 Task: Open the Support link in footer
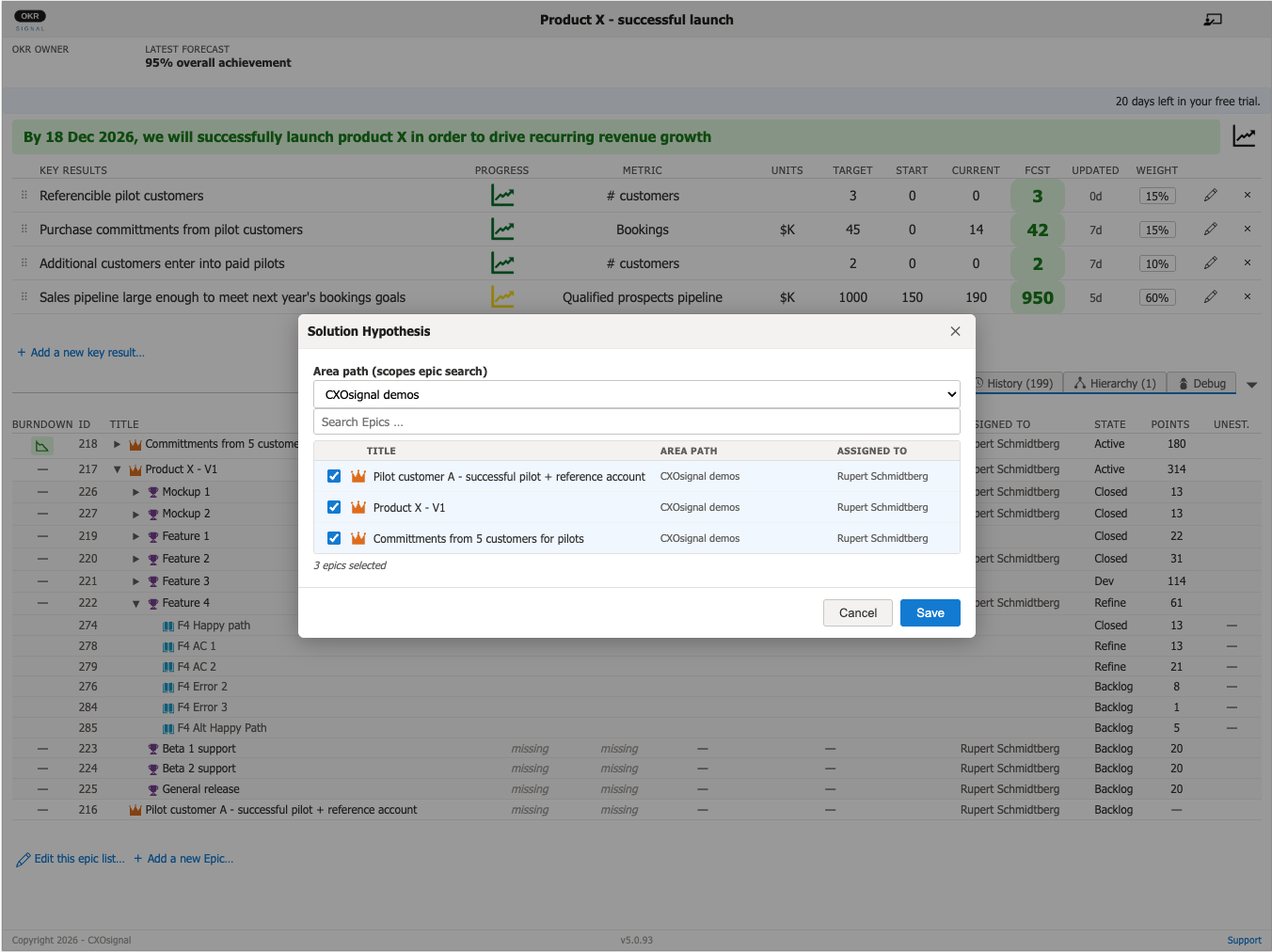pyautogui.click(x=1244, y=941)
